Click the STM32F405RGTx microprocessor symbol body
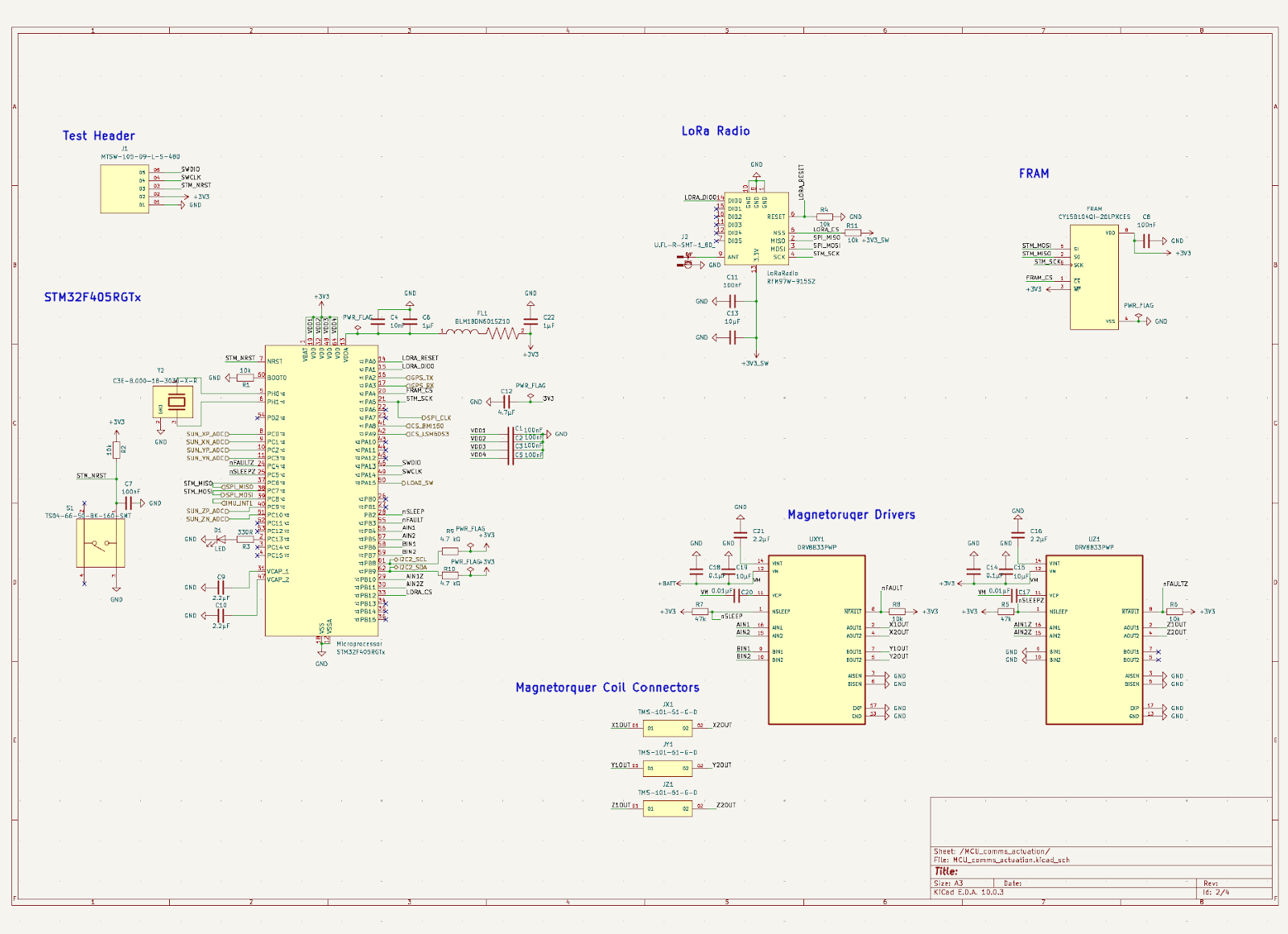Image resolution: width=1288 pixels, height=934 pixels. [321, 491]
